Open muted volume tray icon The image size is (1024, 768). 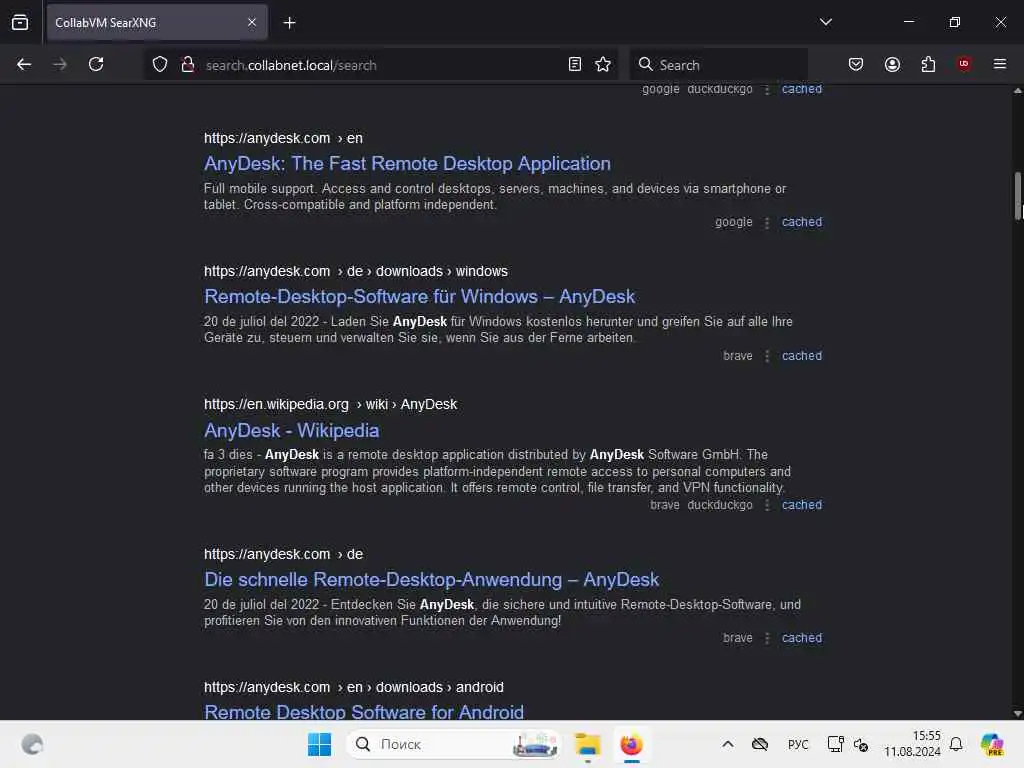(x=861, y=744)
